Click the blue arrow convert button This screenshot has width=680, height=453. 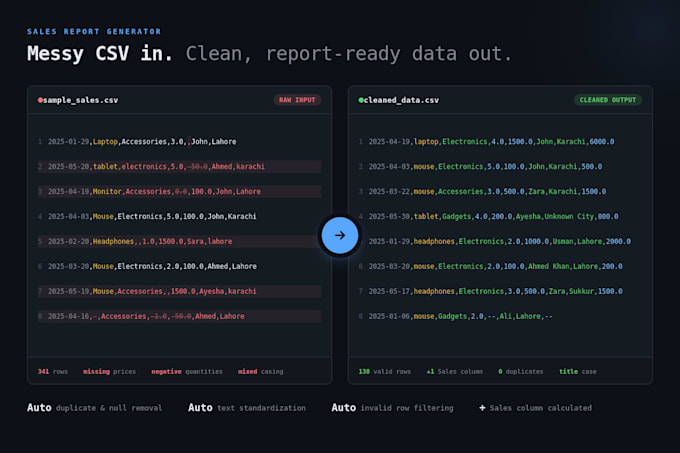(x=340, y=235)
